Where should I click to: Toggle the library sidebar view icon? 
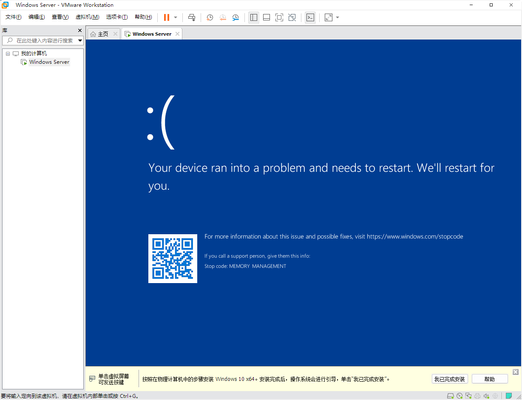[254, 17]
